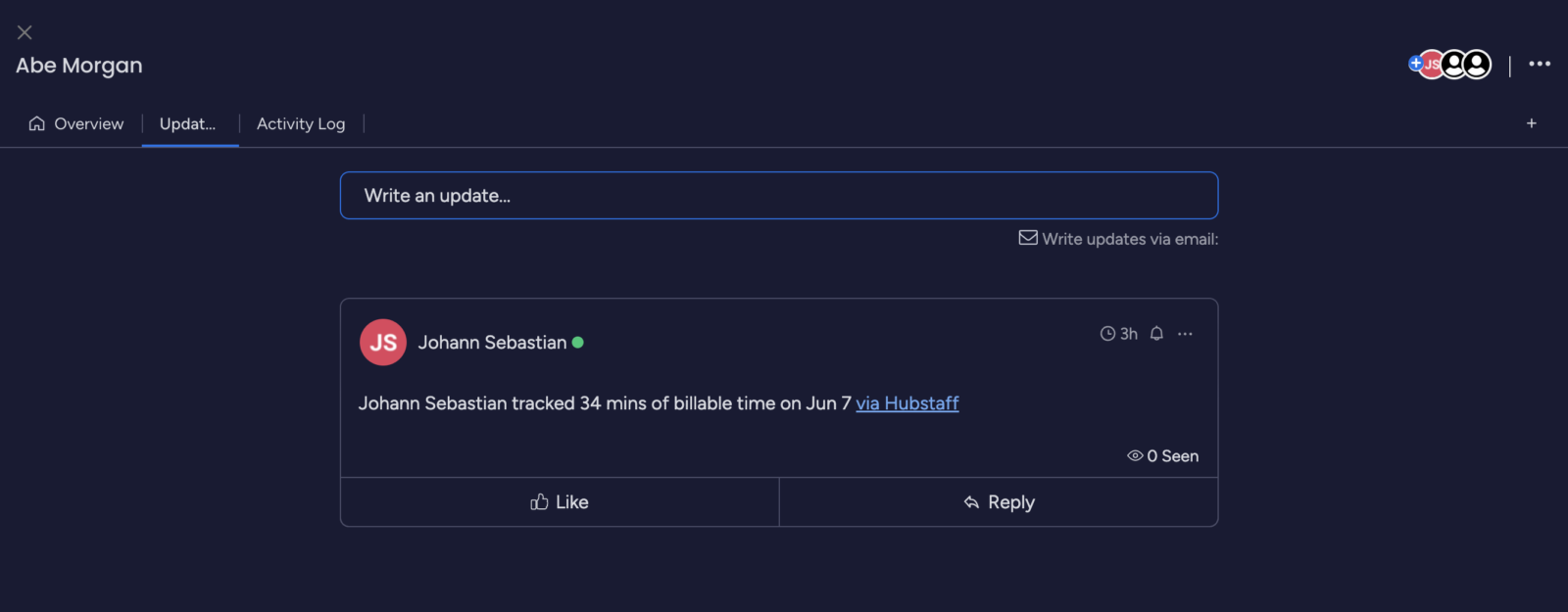
Task: Click the home icon on Overview tab
Action: [x=37, y=123]
